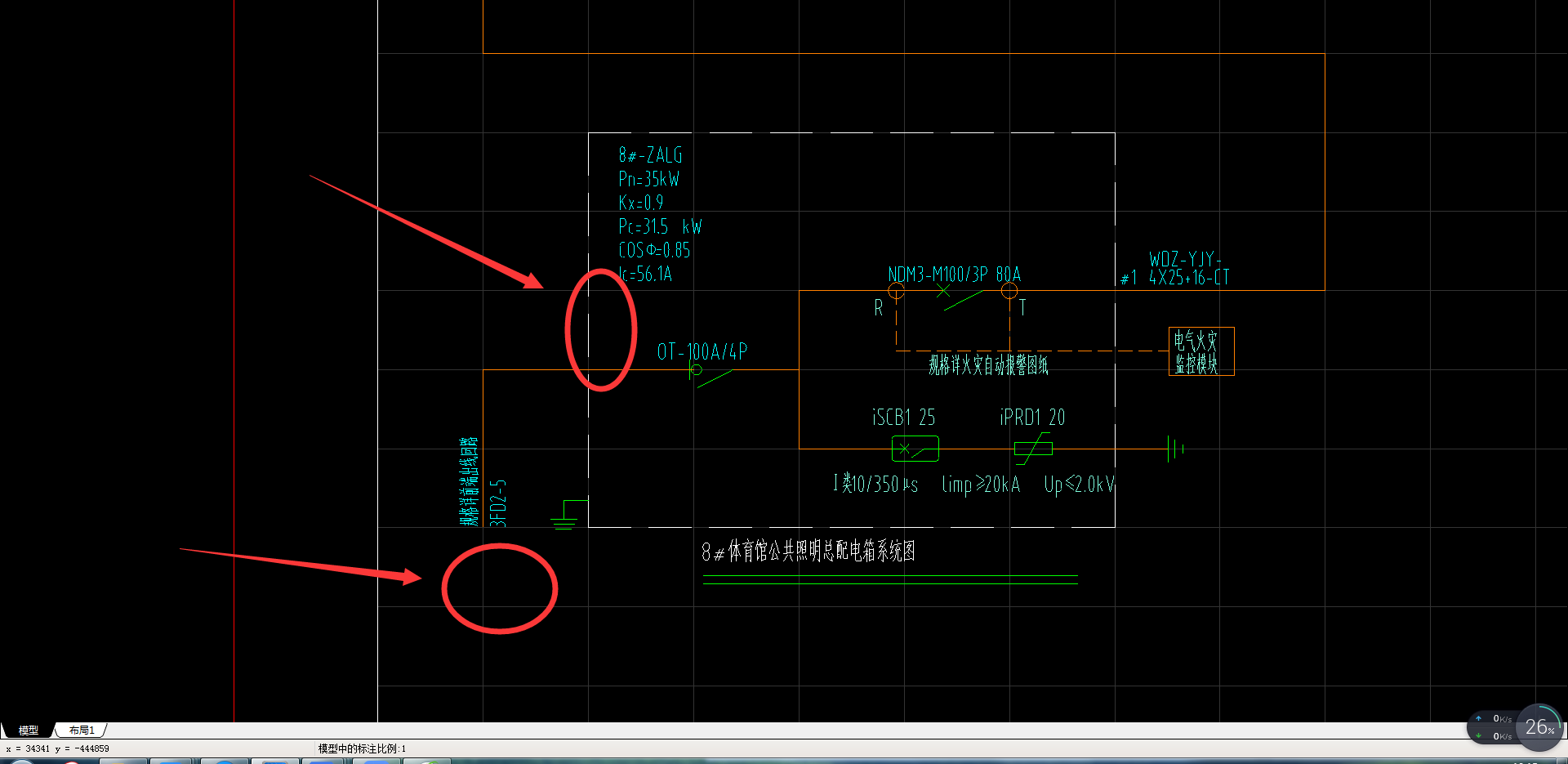Select the COSΦ=0.85 text line

coord(654,250)
